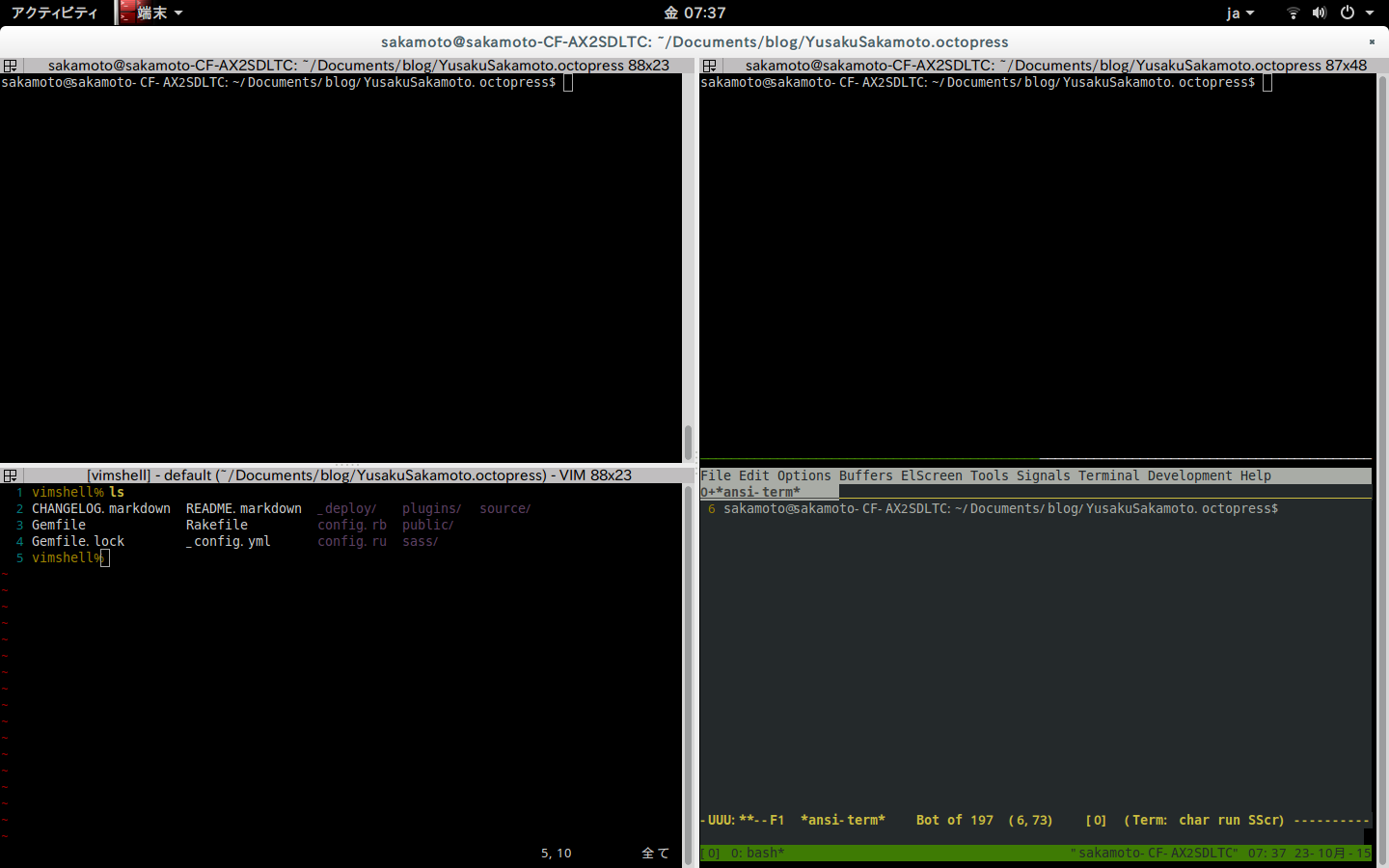
Task: Open Emacs Edit menu
Action: (754, 475)
